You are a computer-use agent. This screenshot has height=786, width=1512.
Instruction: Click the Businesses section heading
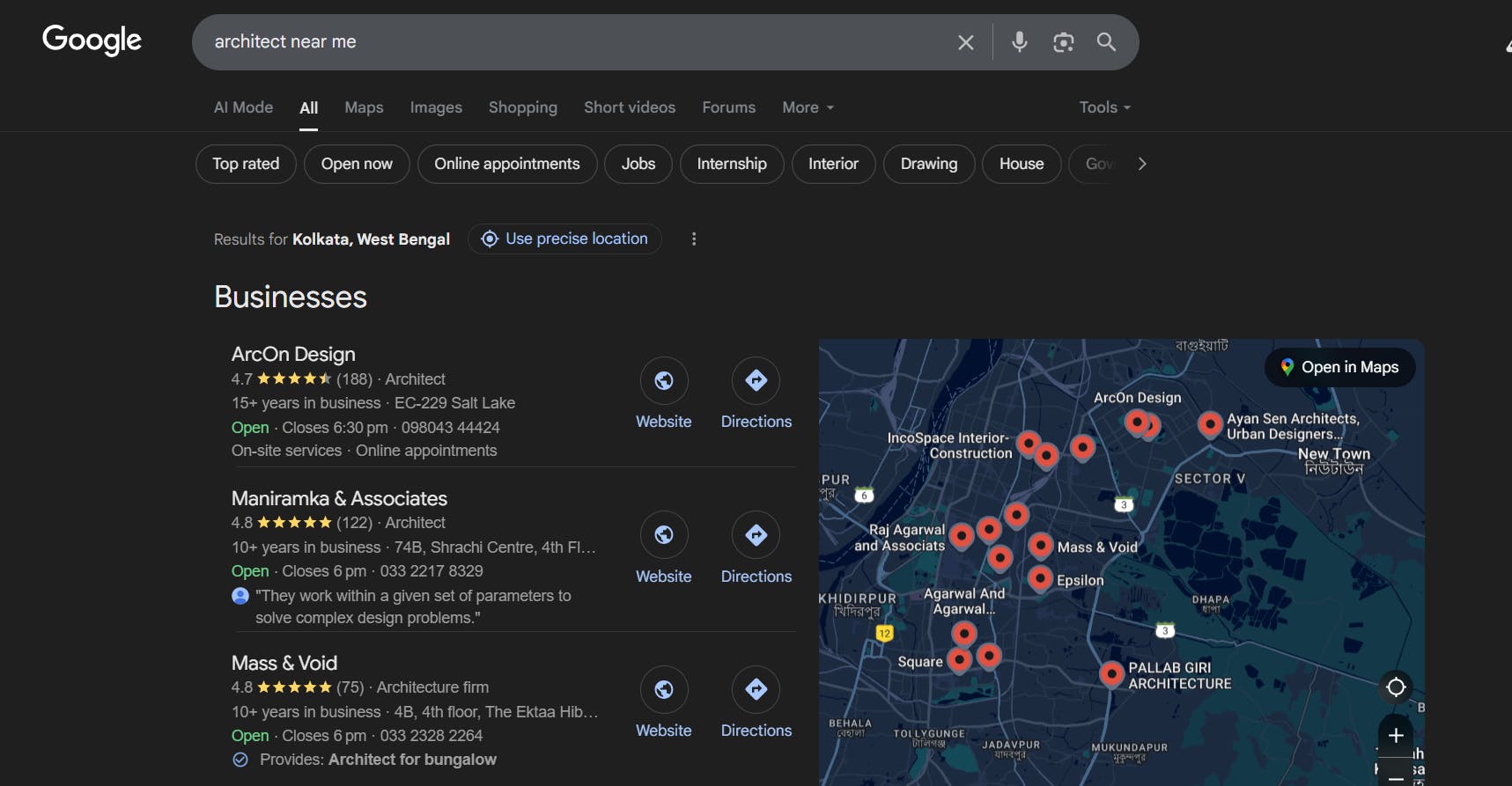tap(291, 297)
